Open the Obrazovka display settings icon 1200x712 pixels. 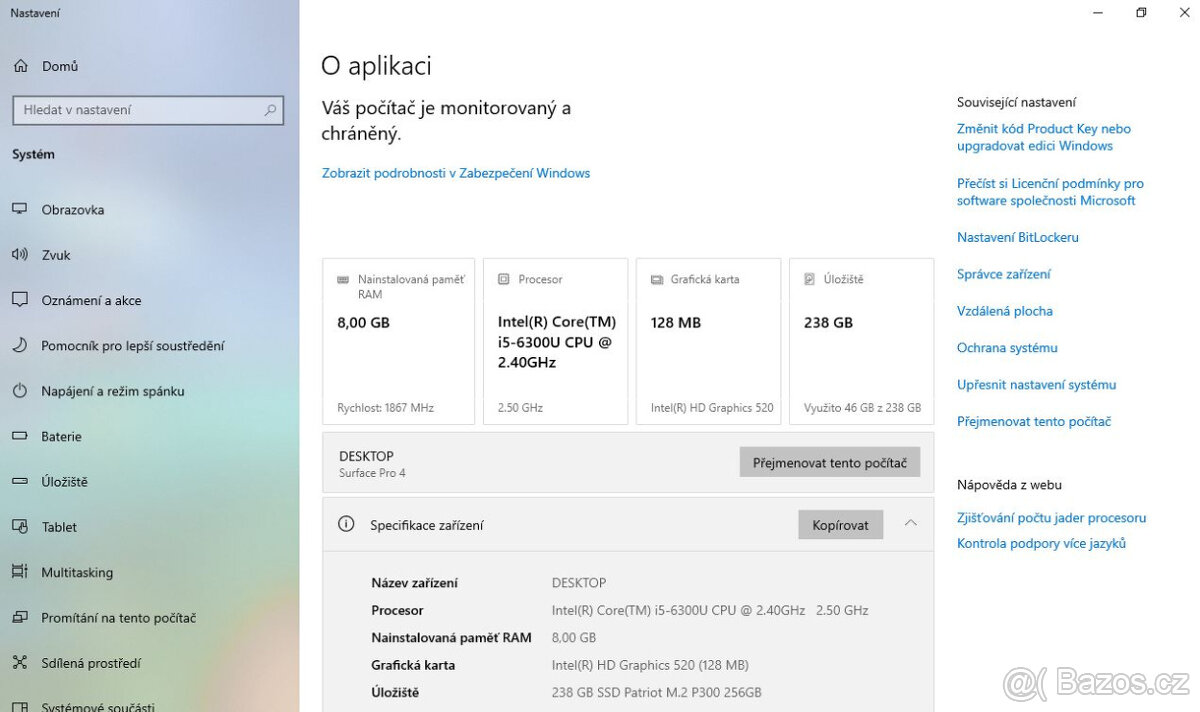[20, 210]
